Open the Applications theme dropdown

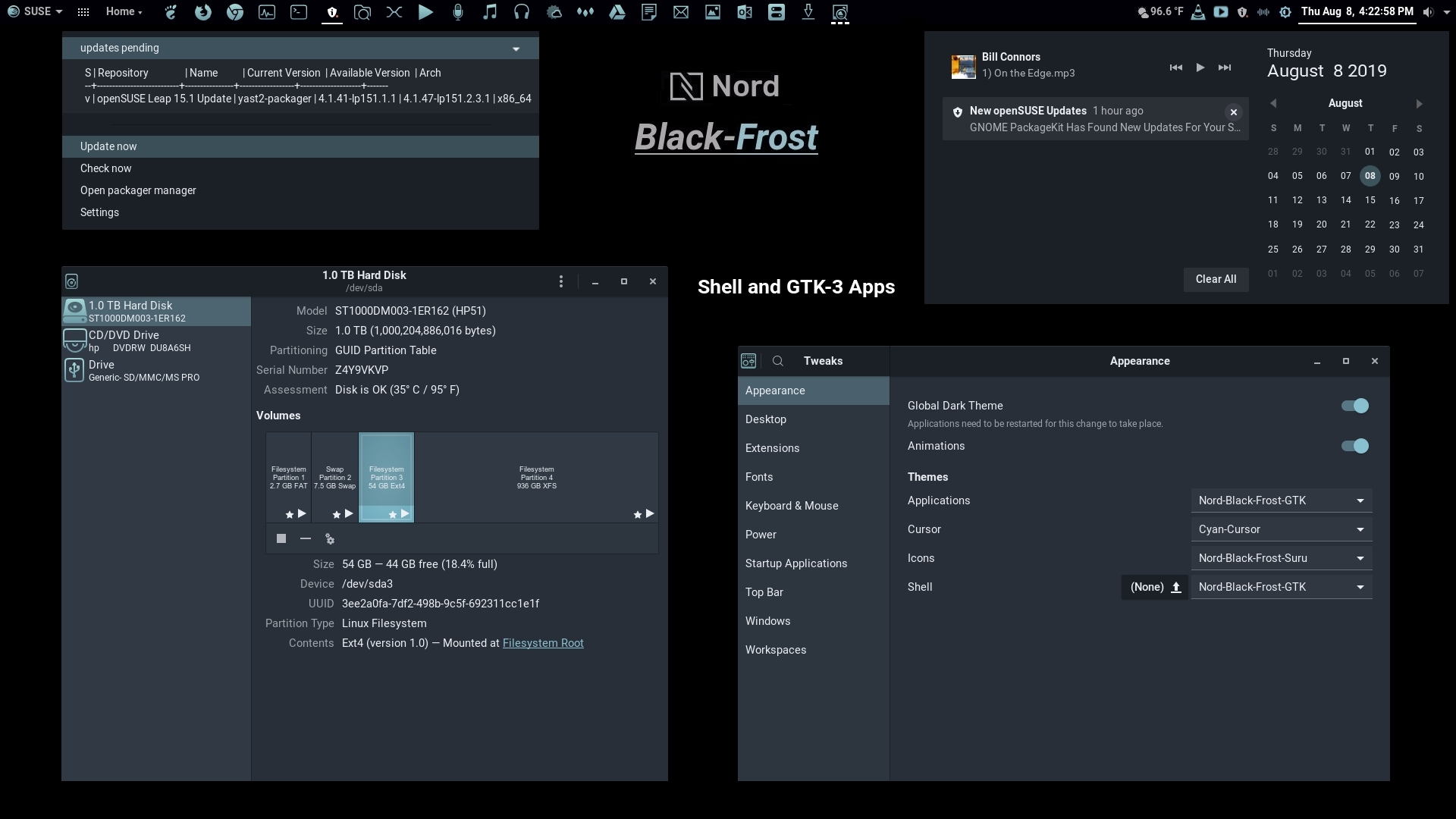(1282, 500)
